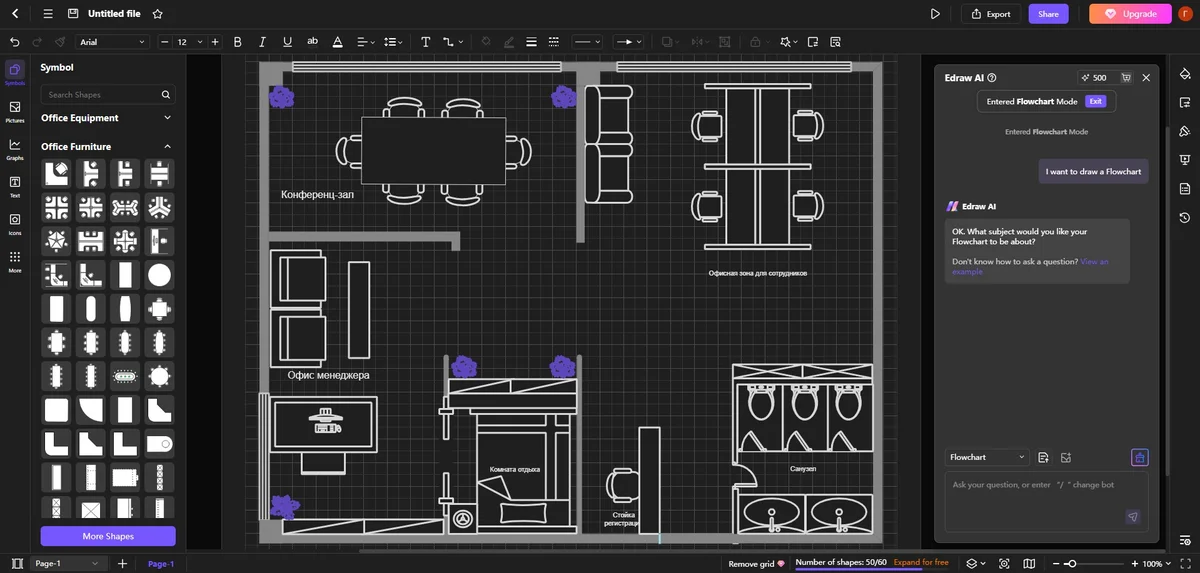Viewport: 1200px width, 573px height.
Task: Click the send message arrow in Edraw AI
Action: [x=1132, y=517]
